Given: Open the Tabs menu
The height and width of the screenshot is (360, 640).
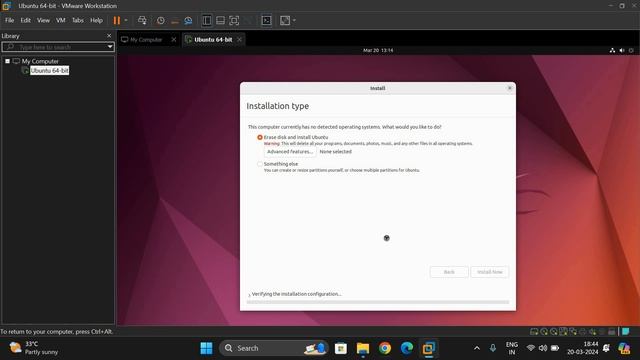Looking at the screenshot, I should point(78,20).
